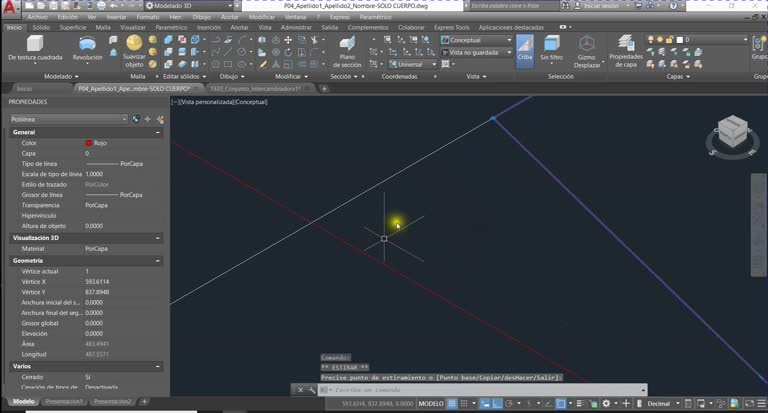Toggle snap mode in status bar

463,404
